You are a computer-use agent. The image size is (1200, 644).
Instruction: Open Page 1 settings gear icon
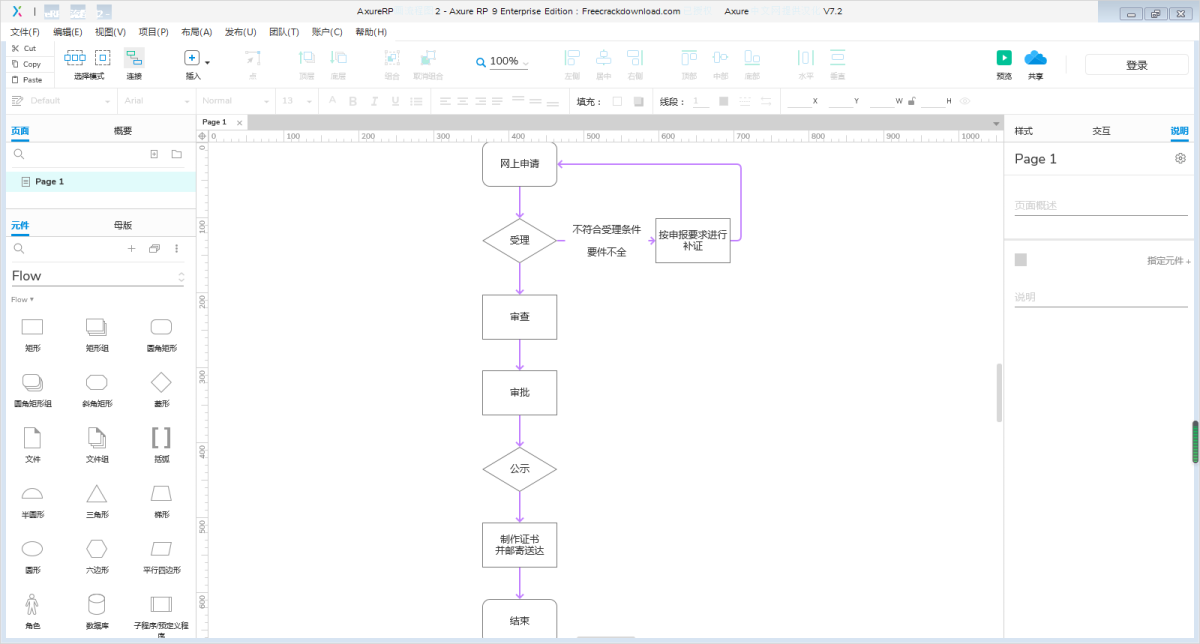pos(1180,159)
